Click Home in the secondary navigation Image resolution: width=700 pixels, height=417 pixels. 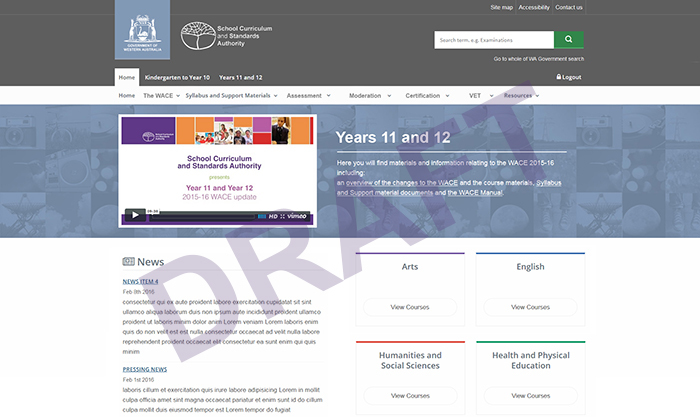pos(127,96)
